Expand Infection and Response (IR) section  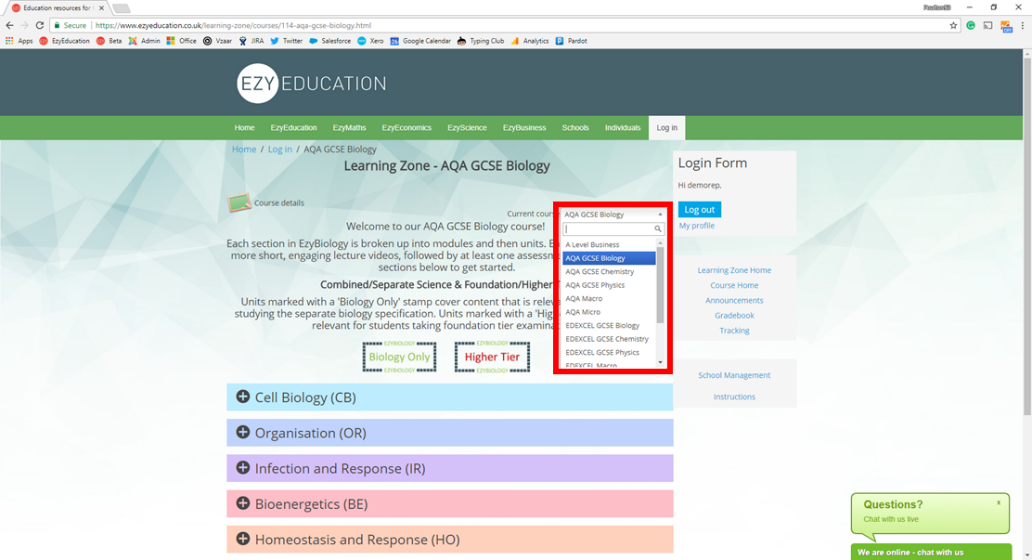pos(450,469)
